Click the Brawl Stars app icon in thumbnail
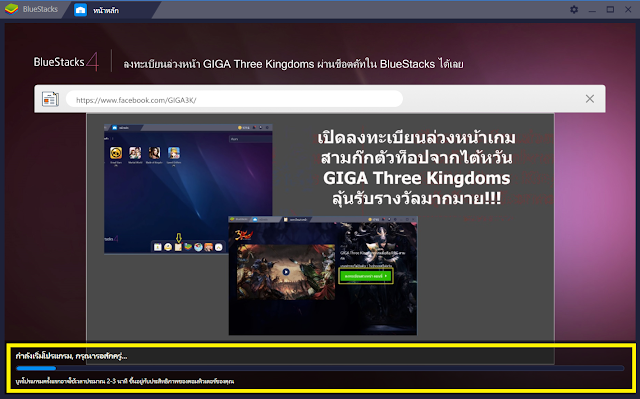The width and height of the screenshot is (640, 399). [x=116, y=153]
